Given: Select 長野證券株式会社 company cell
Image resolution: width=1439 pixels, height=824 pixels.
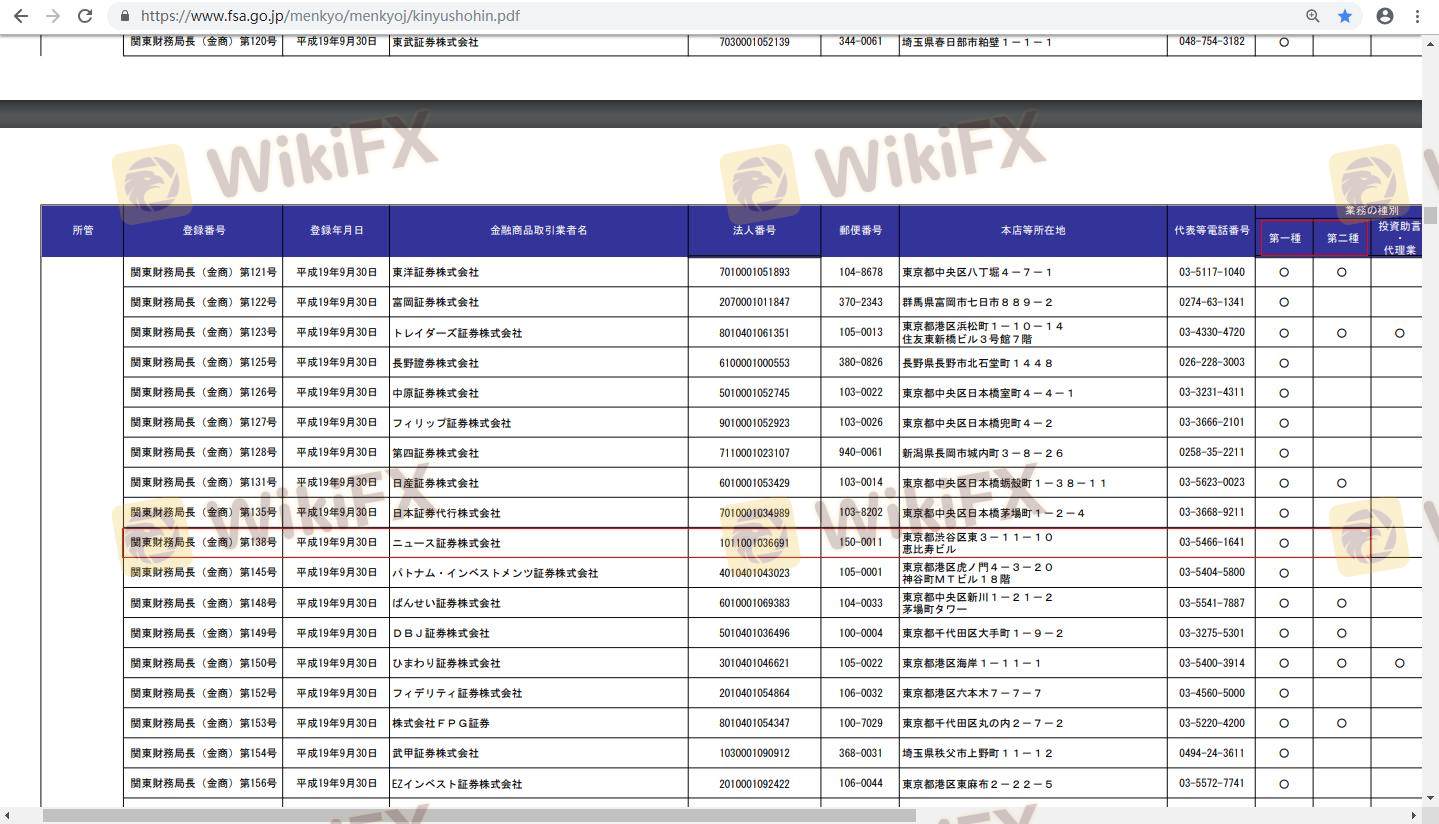Looking at the screenshot, I should (x=436, y=363).
